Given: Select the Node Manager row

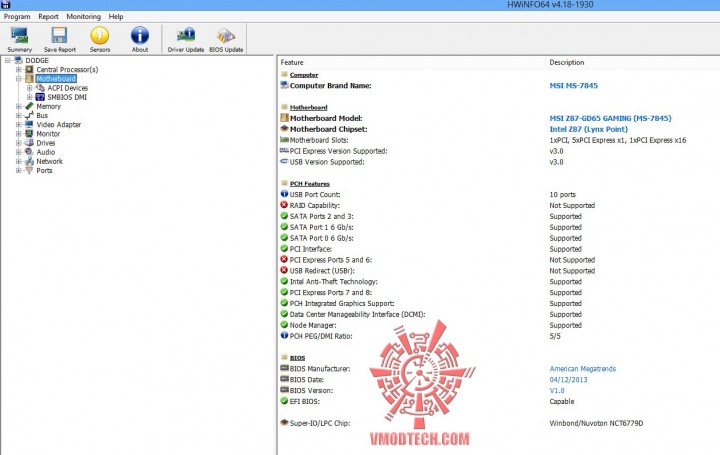Looking at the screenshot, I should (x=499, y=325).
